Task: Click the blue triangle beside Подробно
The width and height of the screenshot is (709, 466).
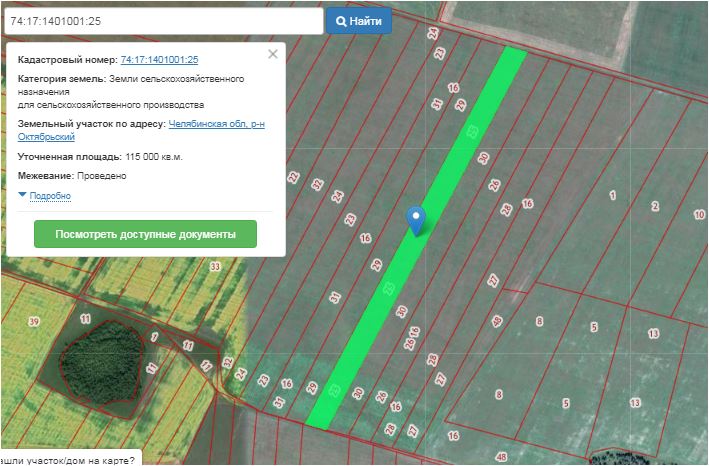Action: (22, 196)
